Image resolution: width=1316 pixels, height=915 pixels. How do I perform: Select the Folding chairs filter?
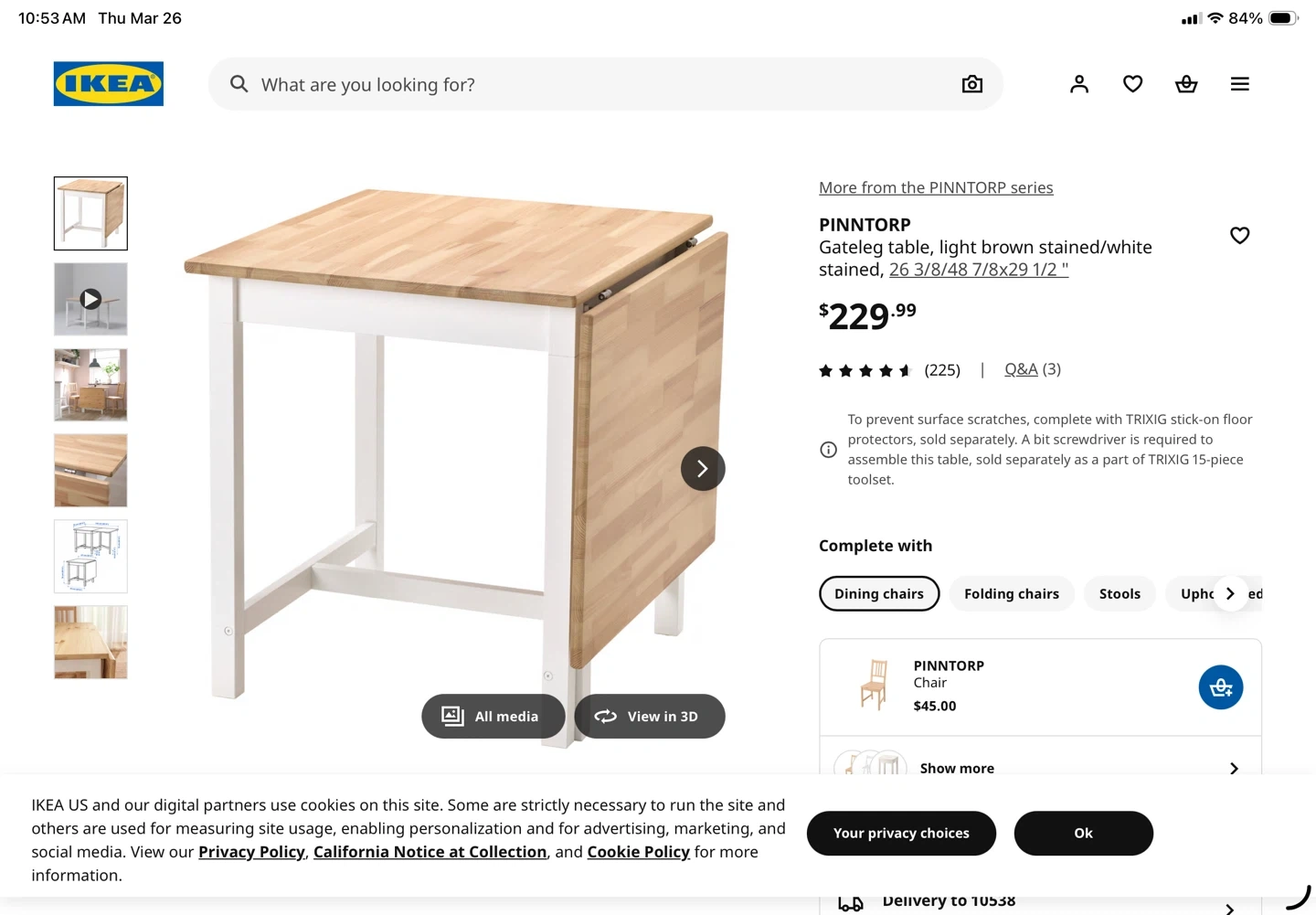pos(1011,593)
